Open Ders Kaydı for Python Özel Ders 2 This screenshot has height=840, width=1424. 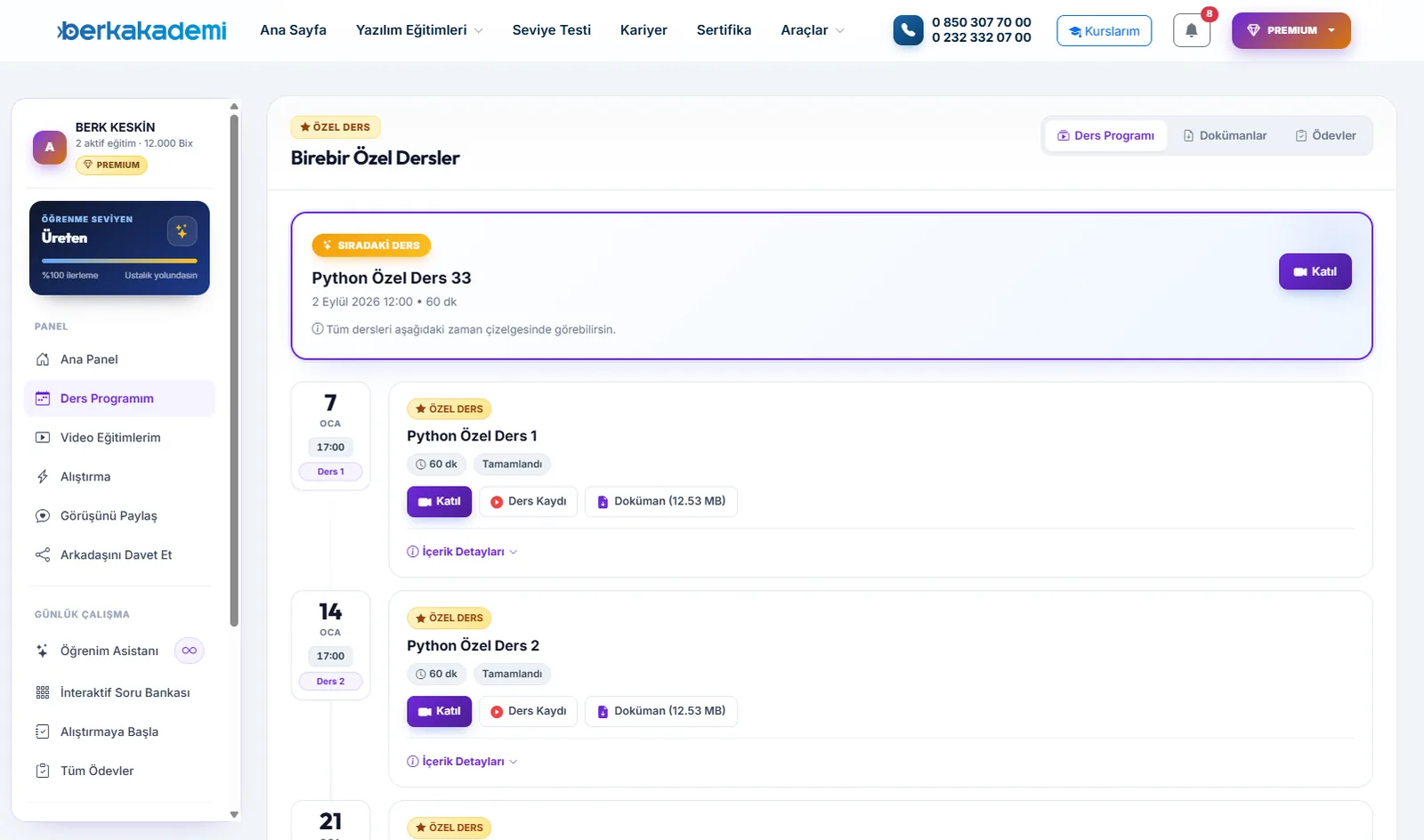tap(529, 711)
